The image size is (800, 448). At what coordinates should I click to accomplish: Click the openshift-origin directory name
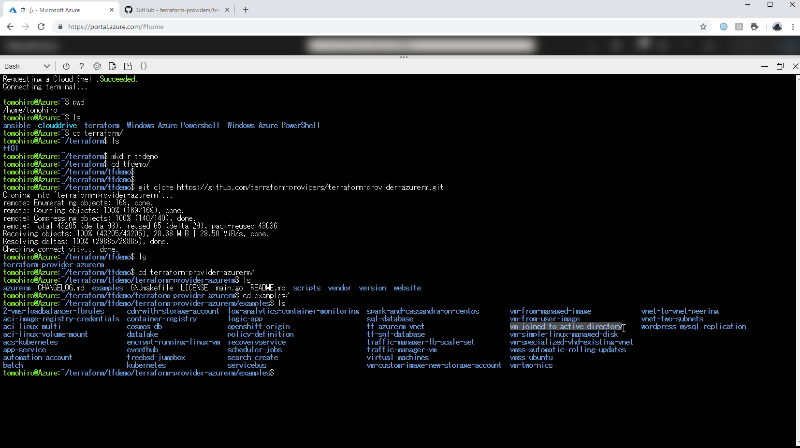[259, 327]
